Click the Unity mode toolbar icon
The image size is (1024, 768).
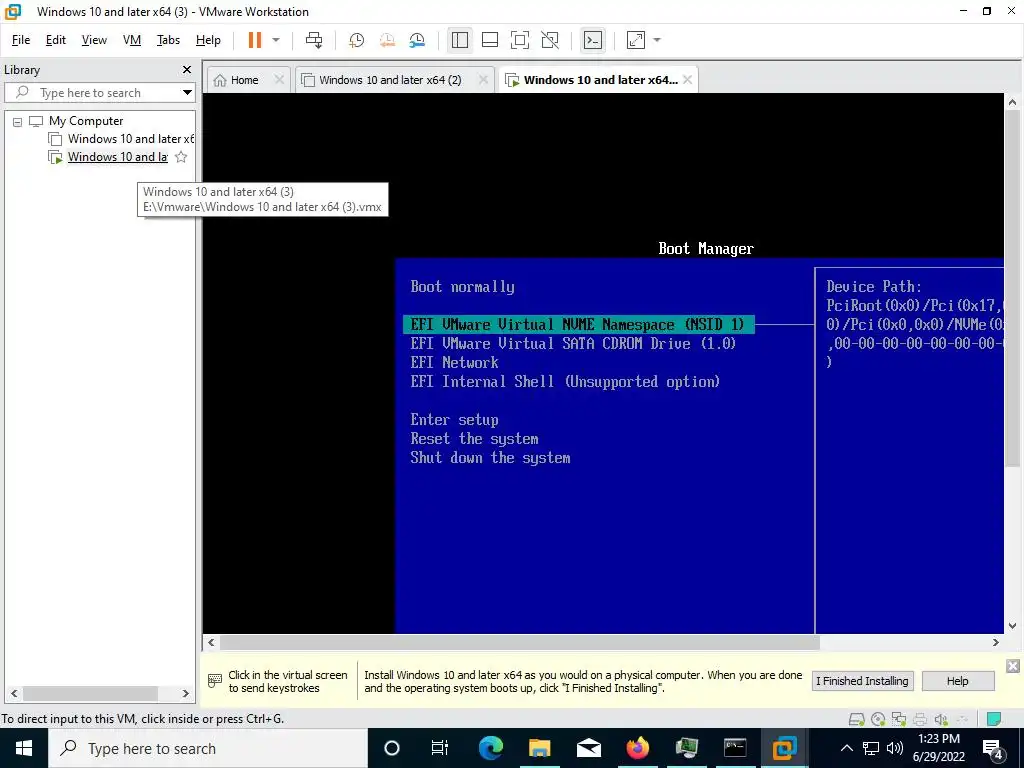click(x=550, y=40)
